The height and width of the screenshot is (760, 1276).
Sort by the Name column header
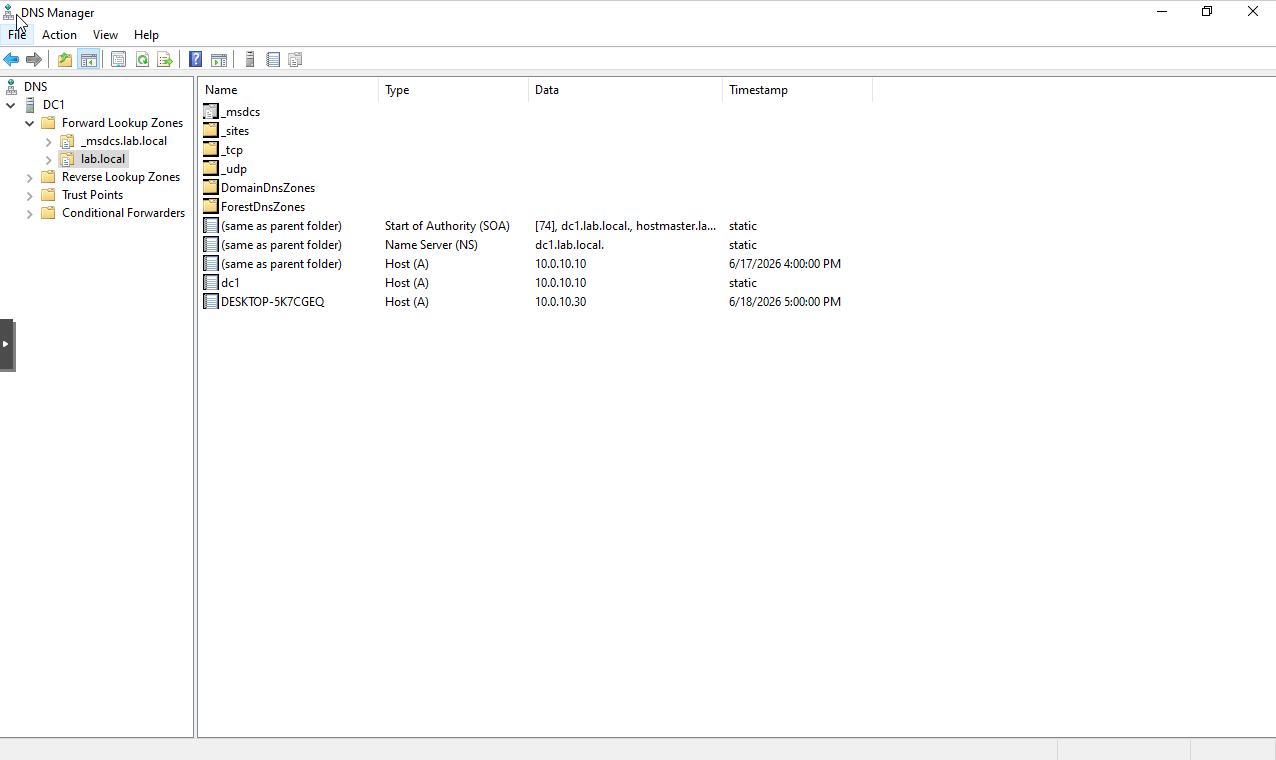289,90
